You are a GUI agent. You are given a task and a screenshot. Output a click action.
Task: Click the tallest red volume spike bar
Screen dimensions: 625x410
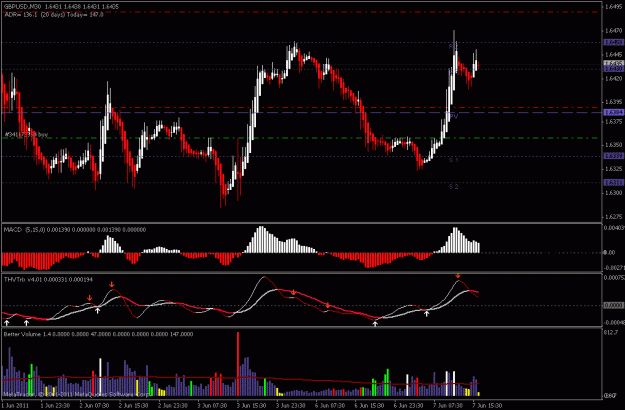(238, 364)
